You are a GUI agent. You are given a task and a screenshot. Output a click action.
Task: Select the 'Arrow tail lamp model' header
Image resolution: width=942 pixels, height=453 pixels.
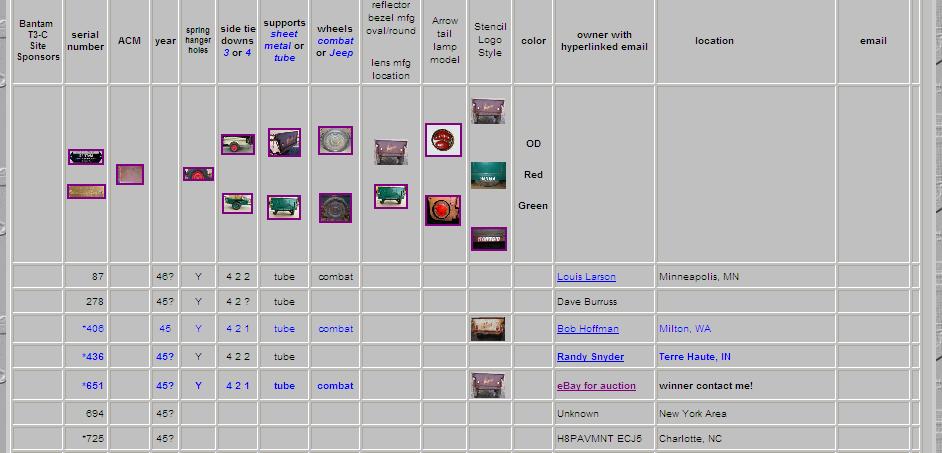(x=445, y=40)
